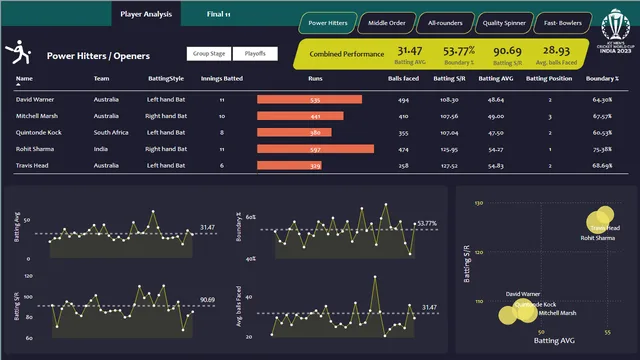Click Power Hitters / Openers heading
Viewport: 640px width, 360px height.
98,56
